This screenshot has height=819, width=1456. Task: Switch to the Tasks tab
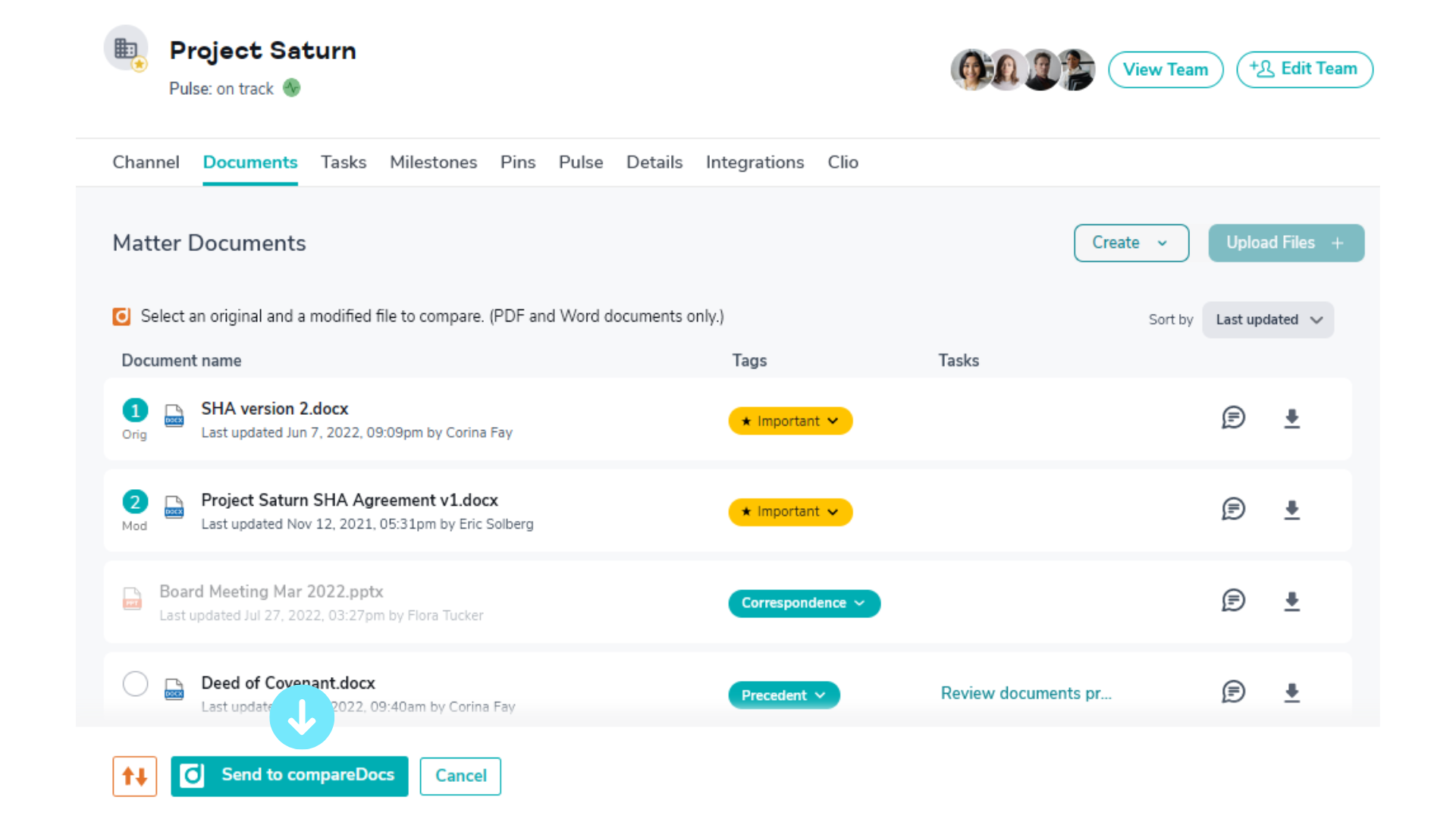click(344, 162)
